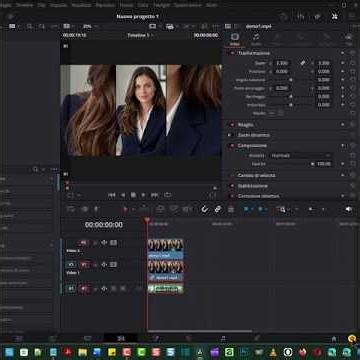
Task: Open the Timeline 1 name dropdown
Action: click(x=140, y=35)
